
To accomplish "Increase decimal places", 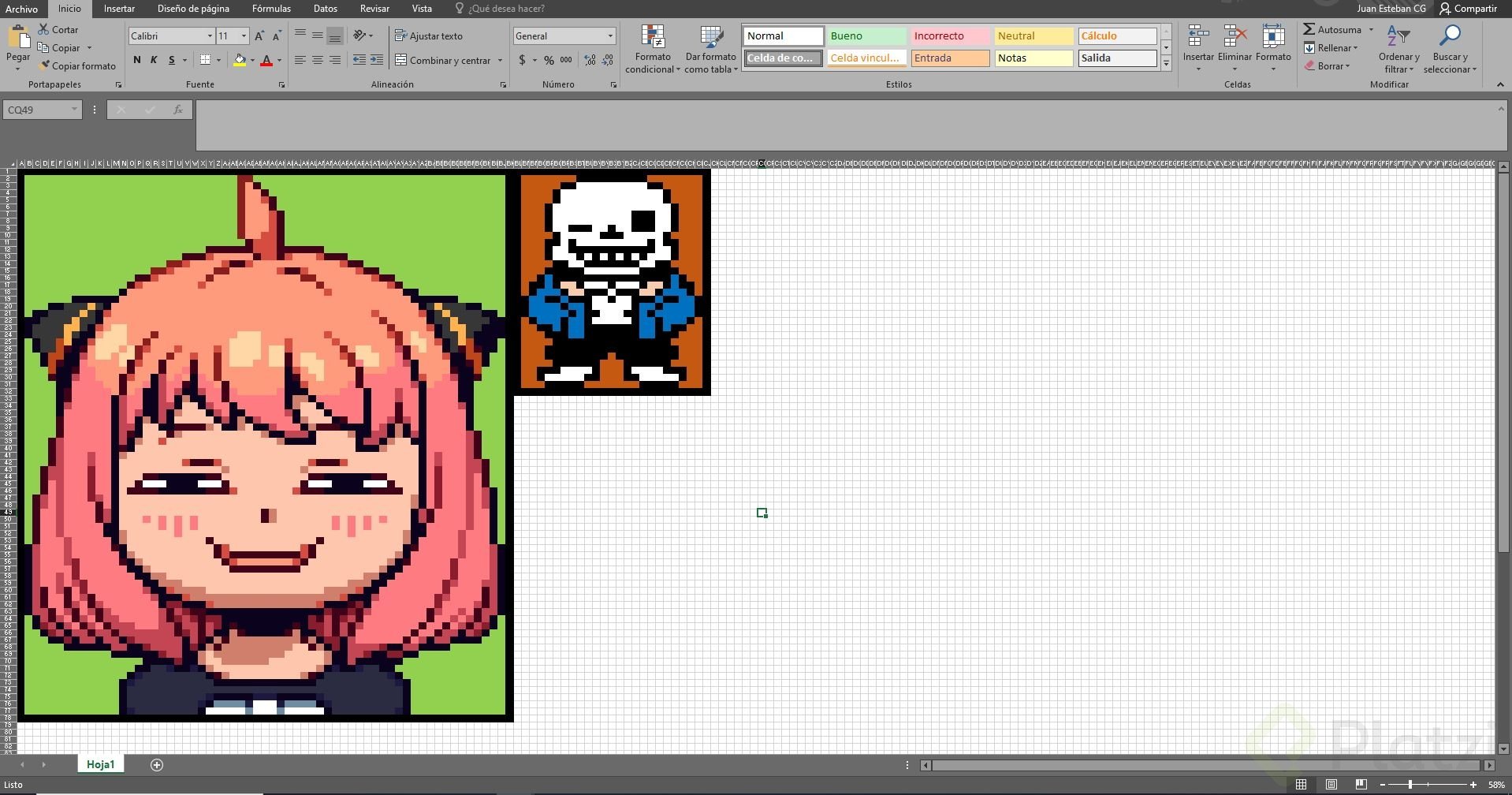I will tap(590, 60).
